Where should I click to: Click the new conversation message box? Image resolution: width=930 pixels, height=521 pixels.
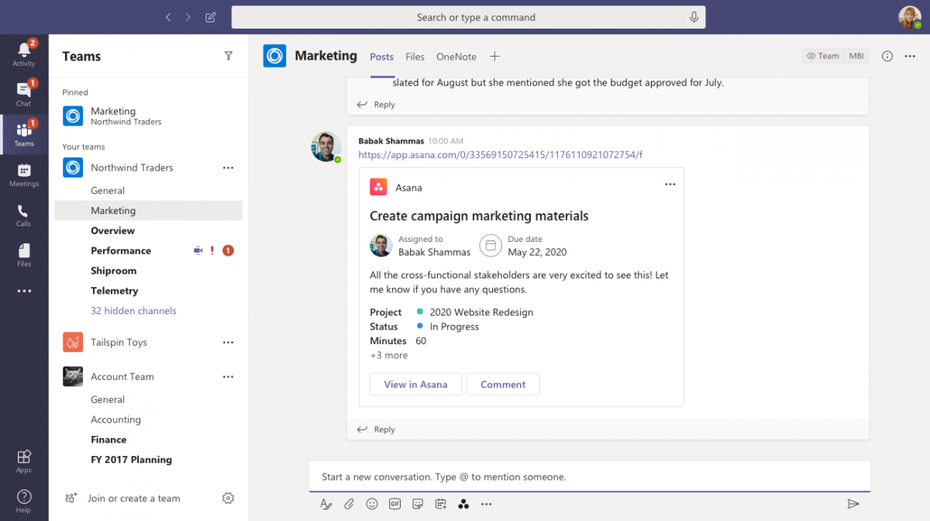tap(590, 476)
